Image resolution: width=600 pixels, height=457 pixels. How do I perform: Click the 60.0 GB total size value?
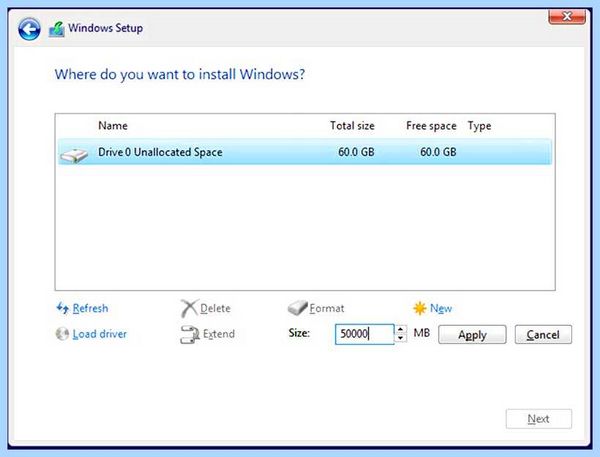click(x=356, y=152)
